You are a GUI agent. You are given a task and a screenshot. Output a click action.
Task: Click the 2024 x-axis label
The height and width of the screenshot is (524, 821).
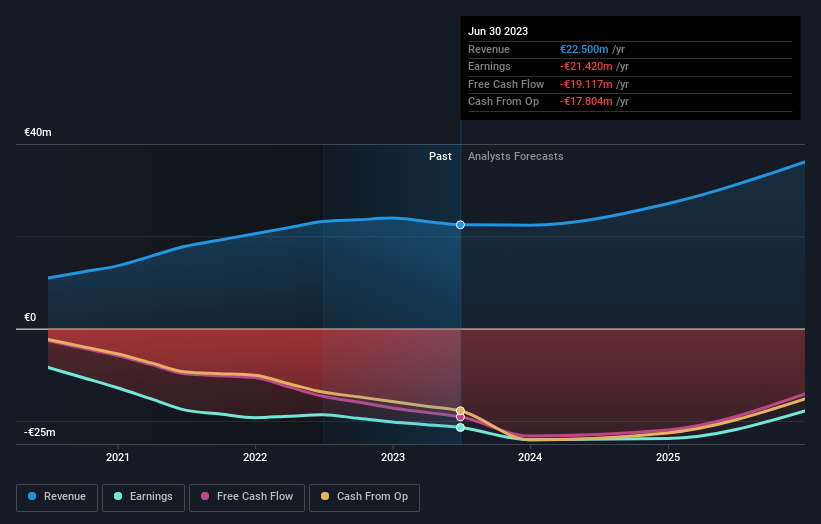click(x=530, y=457)
